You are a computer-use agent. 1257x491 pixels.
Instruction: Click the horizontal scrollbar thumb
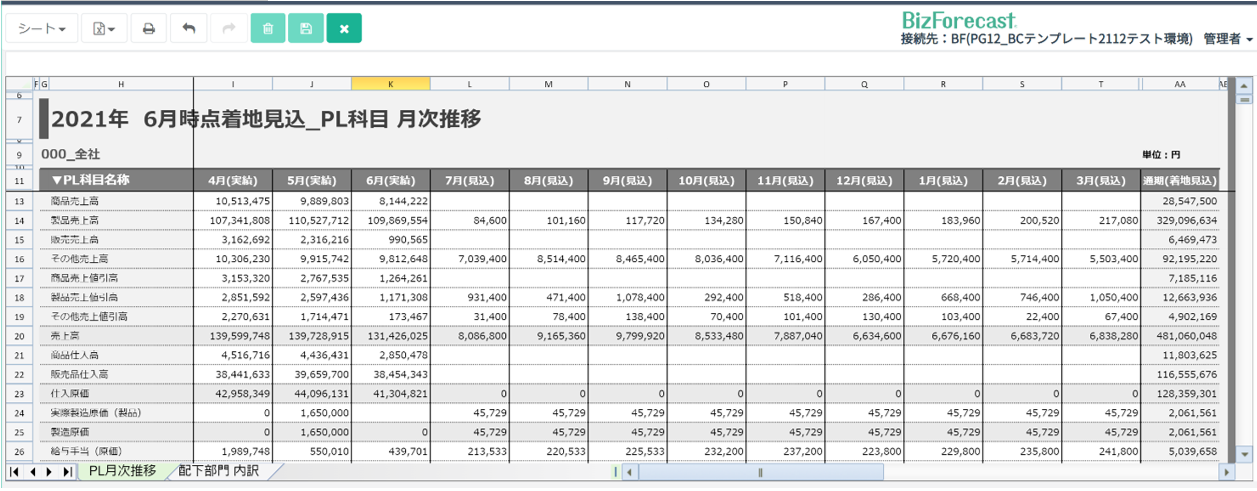coord(760,472)
